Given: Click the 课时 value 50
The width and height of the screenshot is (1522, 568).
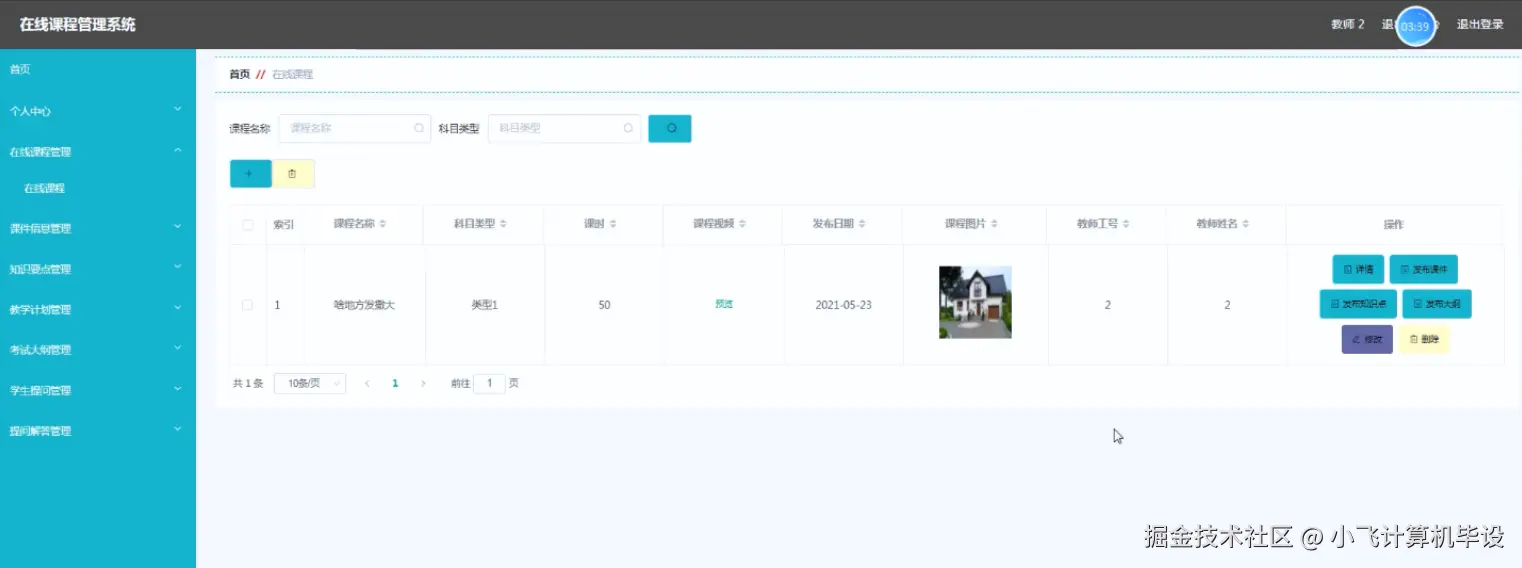Looking at the screenshot, I should click(604, 305).
